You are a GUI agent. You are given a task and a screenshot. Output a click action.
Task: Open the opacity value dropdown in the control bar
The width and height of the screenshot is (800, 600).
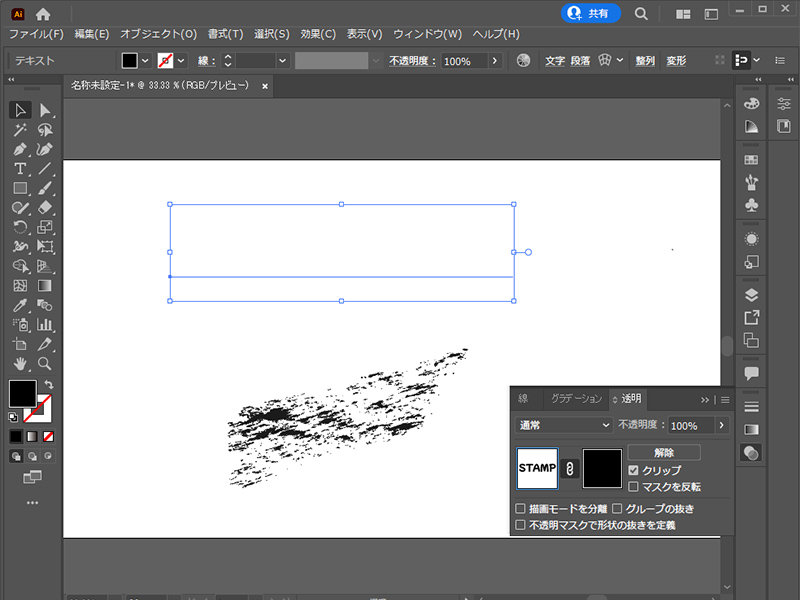coord(497,59)
